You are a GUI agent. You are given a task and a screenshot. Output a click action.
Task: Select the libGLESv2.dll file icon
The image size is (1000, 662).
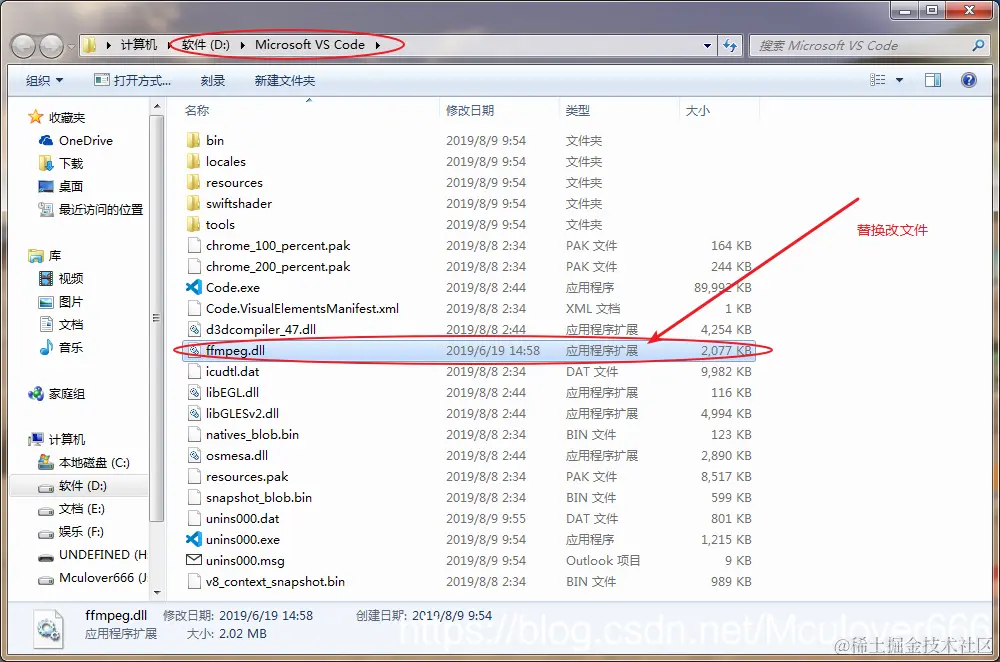[194, 413]
